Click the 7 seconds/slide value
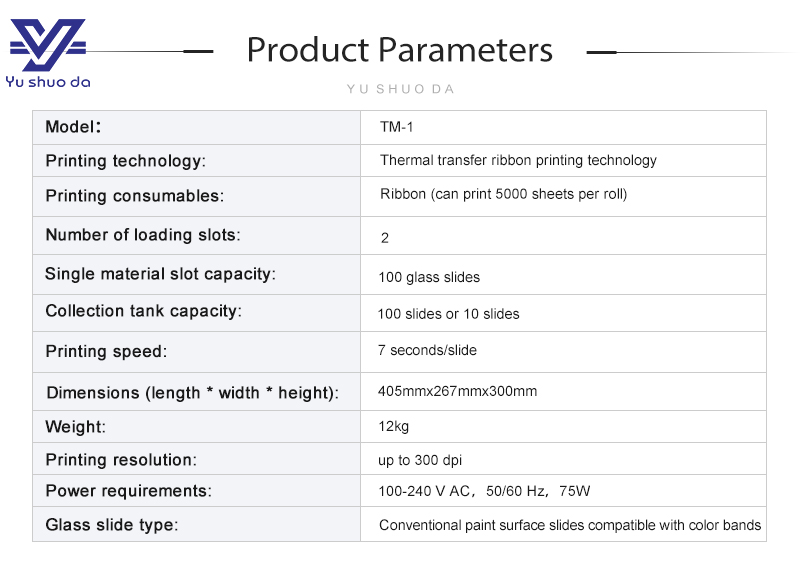Viewport: 800px width, 582px height. pyautogui.click(x=427, y=350)
